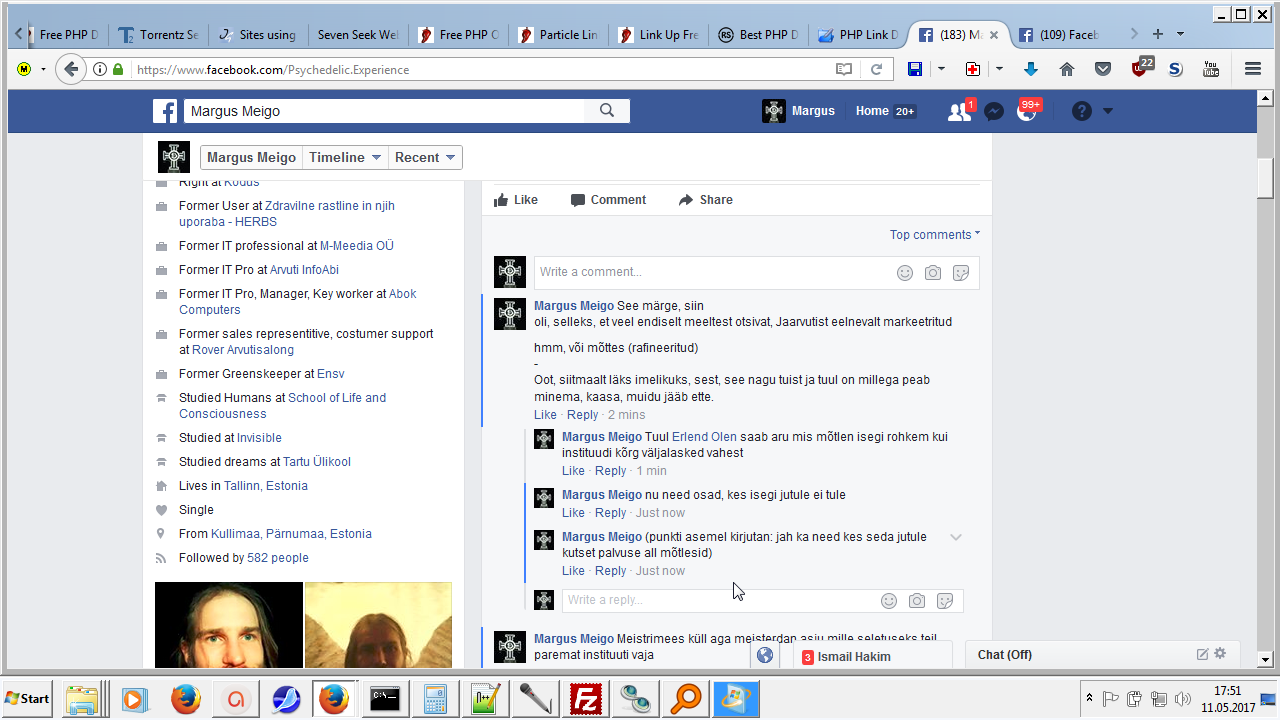Open the Messenger messages icon
Image resolution: width=1280 pixels, height=720 pixels.
(993, 111)
